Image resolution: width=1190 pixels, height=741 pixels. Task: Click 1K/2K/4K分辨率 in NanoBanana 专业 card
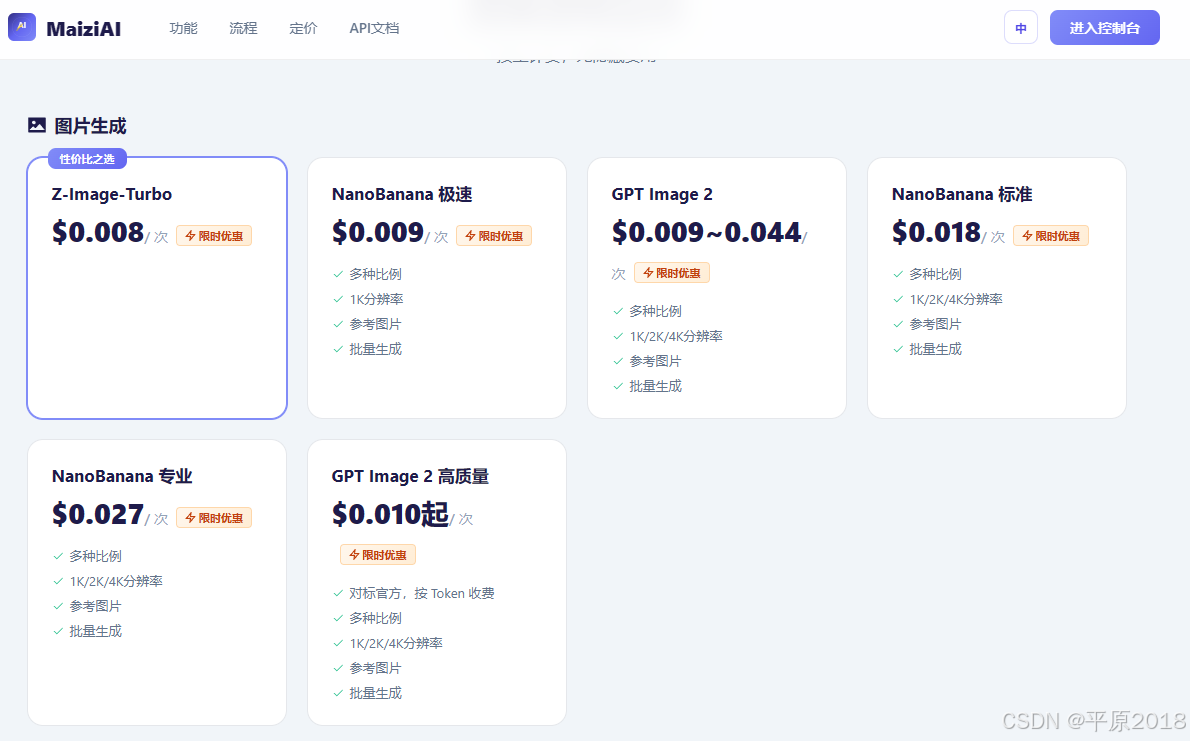point(116,582)
